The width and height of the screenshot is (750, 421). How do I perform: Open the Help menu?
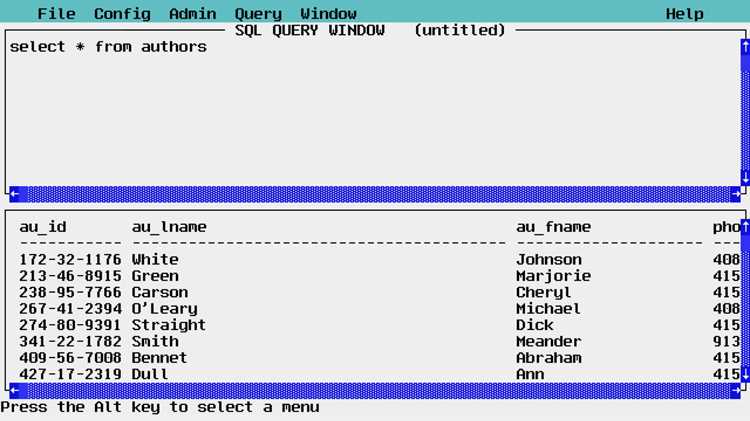click(684, 13)
